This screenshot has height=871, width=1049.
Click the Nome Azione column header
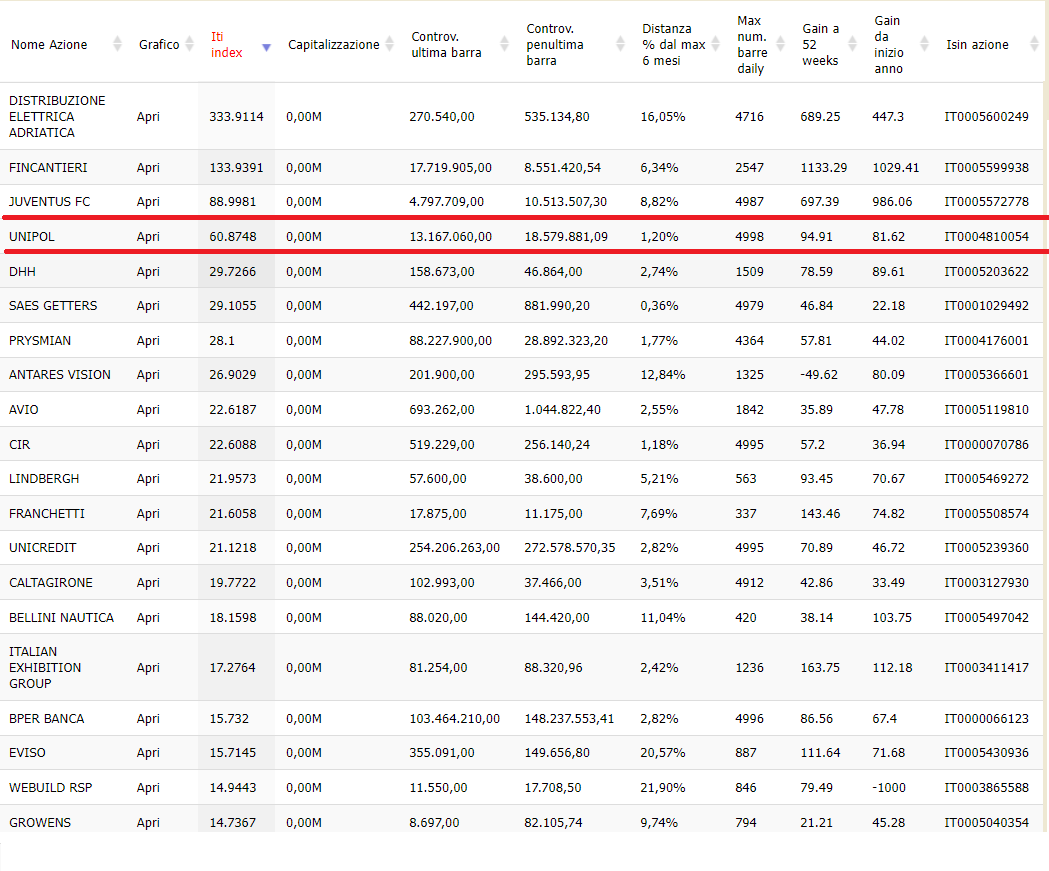(49, 44)
